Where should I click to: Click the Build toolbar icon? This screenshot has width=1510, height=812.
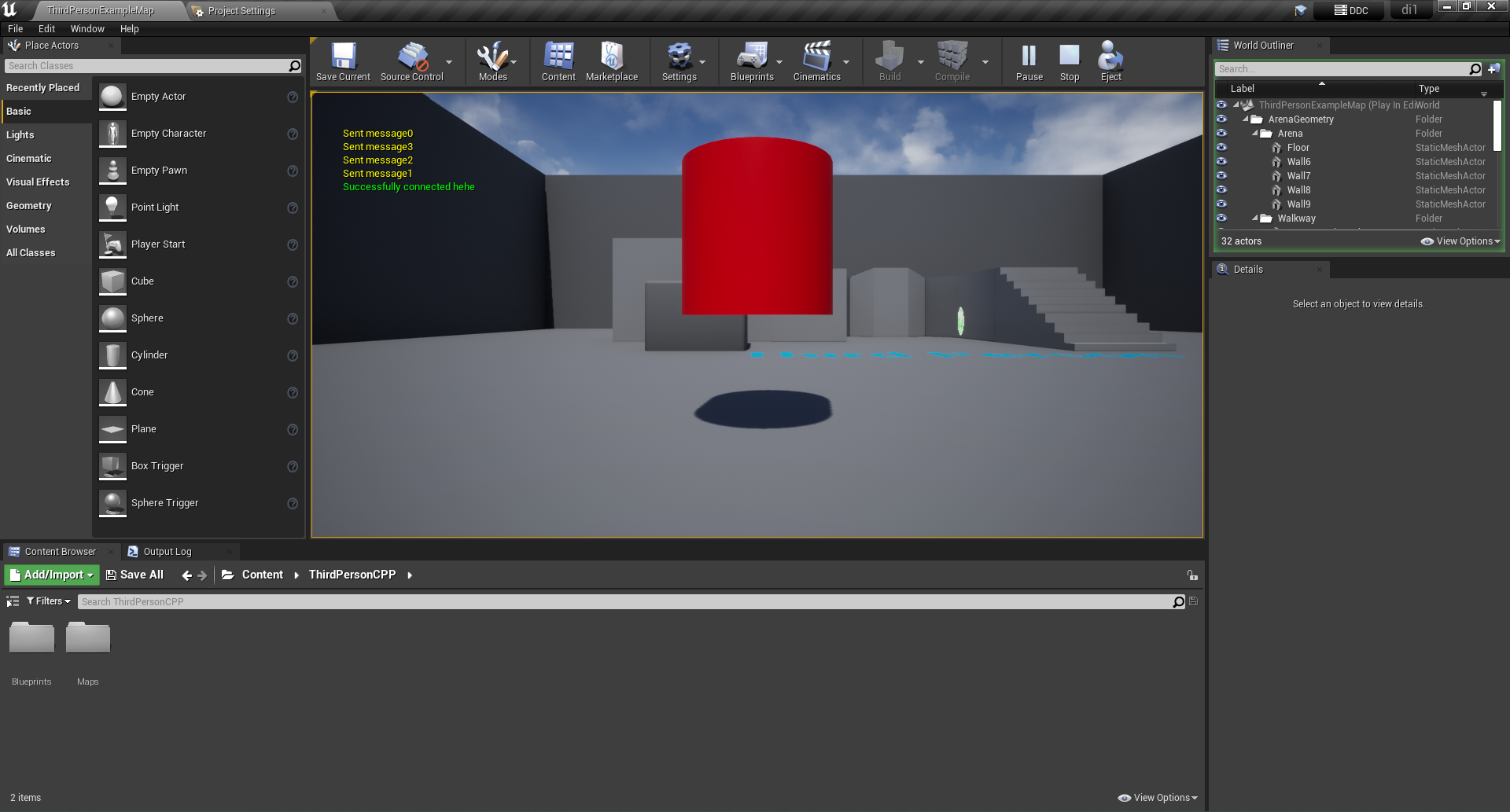[x=890, y=61]
